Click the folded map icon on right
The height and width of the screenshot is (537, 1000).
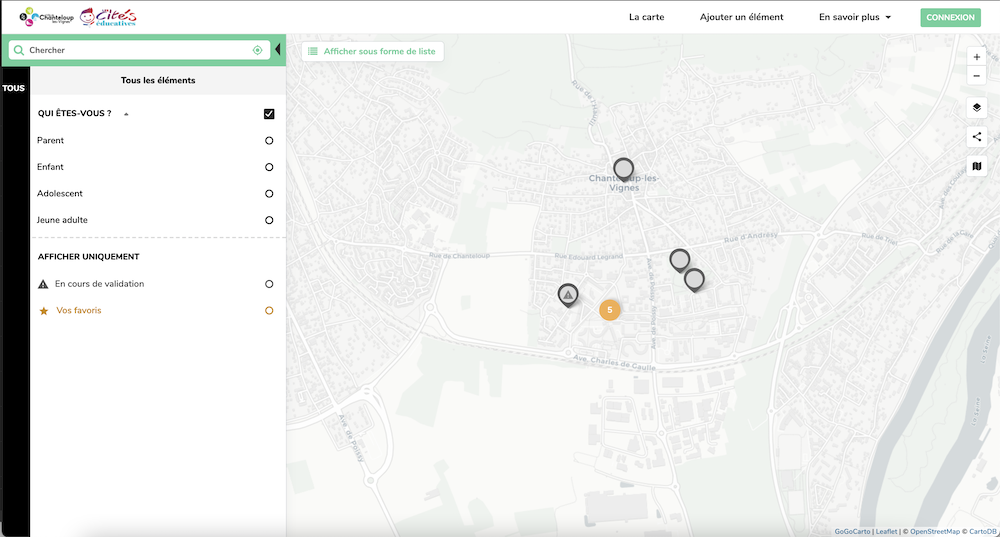tap(977, 167)
